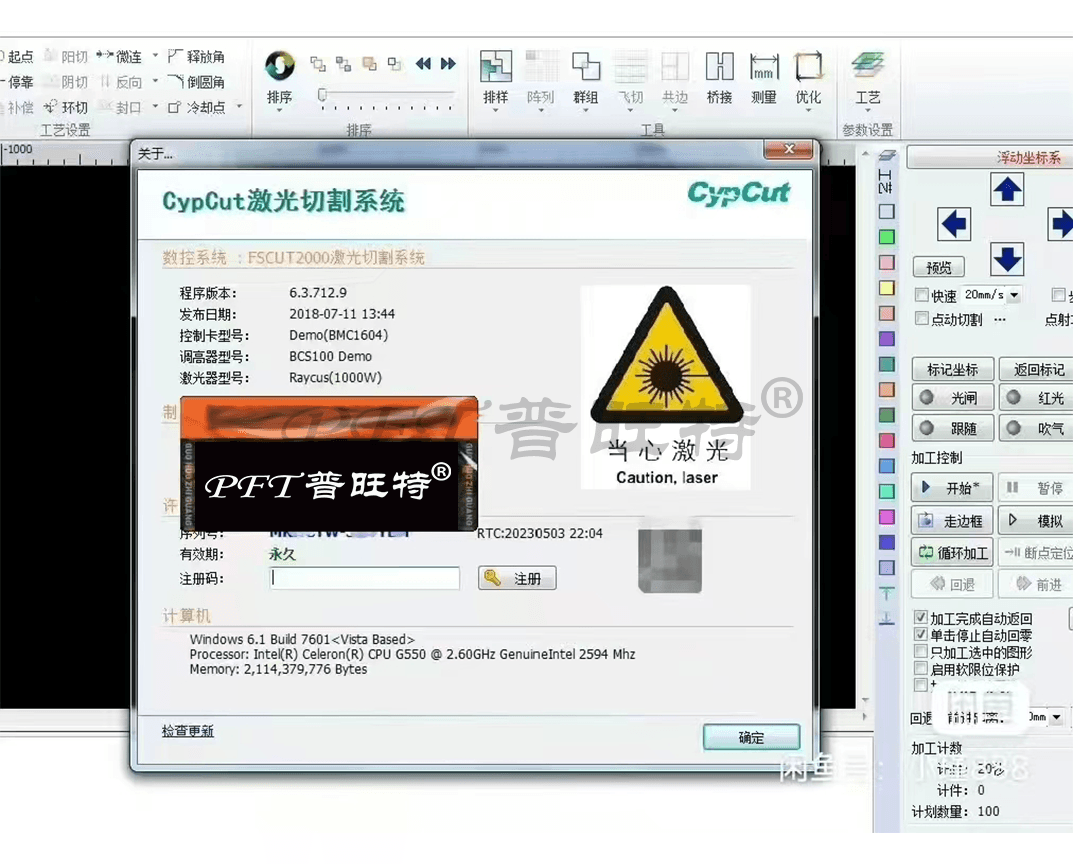Viewport: 1073px width, 864px height.
Task: Toggle 红光 red light button
Action: (x=1036, y=398)
